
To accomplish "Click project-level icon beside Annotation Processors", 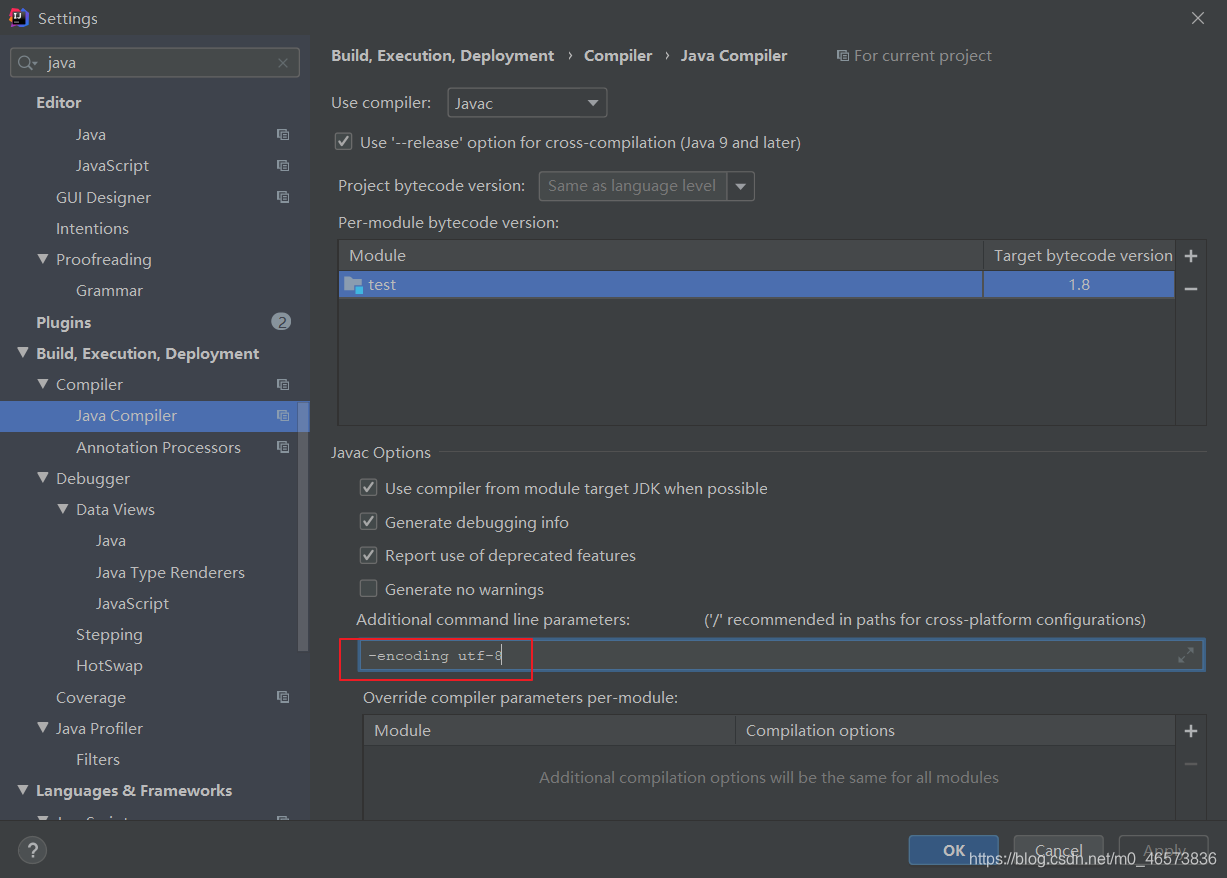I will [283, 447].
